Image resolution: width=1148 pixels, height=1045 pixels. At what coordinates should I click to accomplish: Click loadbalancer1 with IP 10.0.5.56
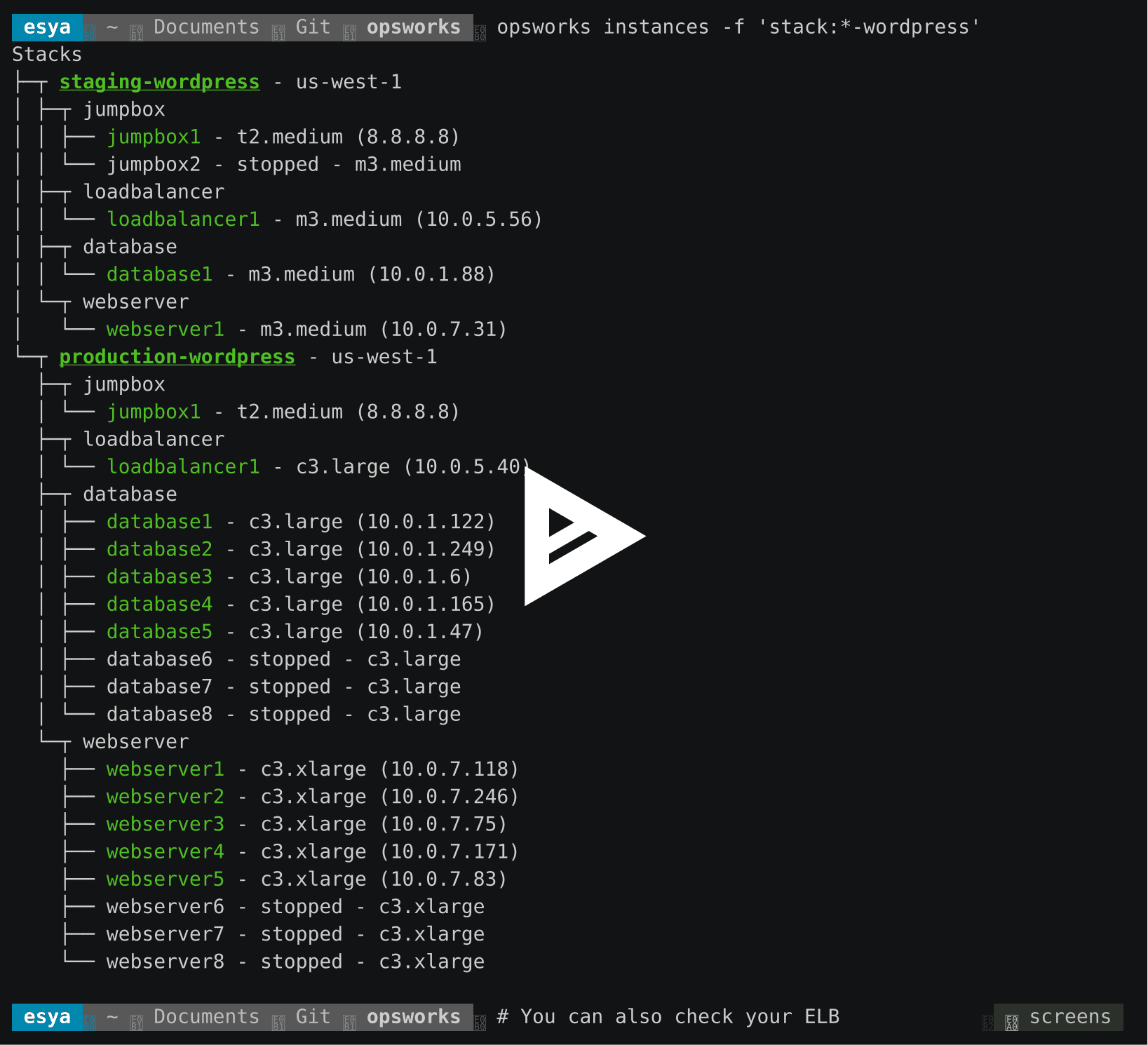point(325,220)
